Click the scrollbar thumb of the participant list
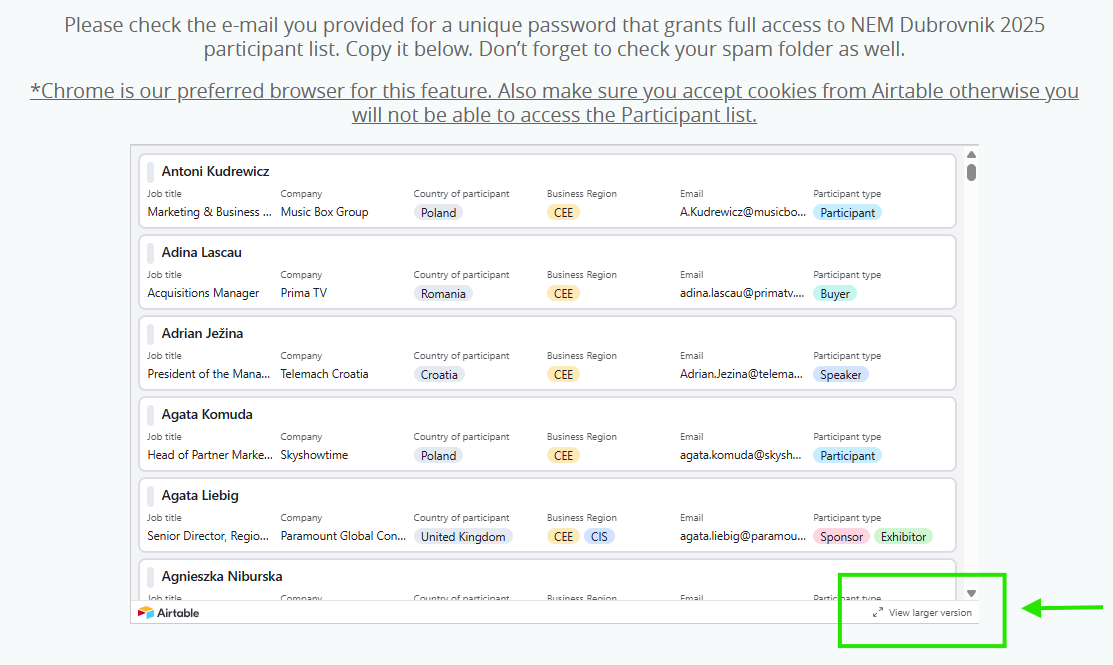Image resolution: width=1113 pixels, height=665 pixels. pyautogui.click(x=972, y=172)
